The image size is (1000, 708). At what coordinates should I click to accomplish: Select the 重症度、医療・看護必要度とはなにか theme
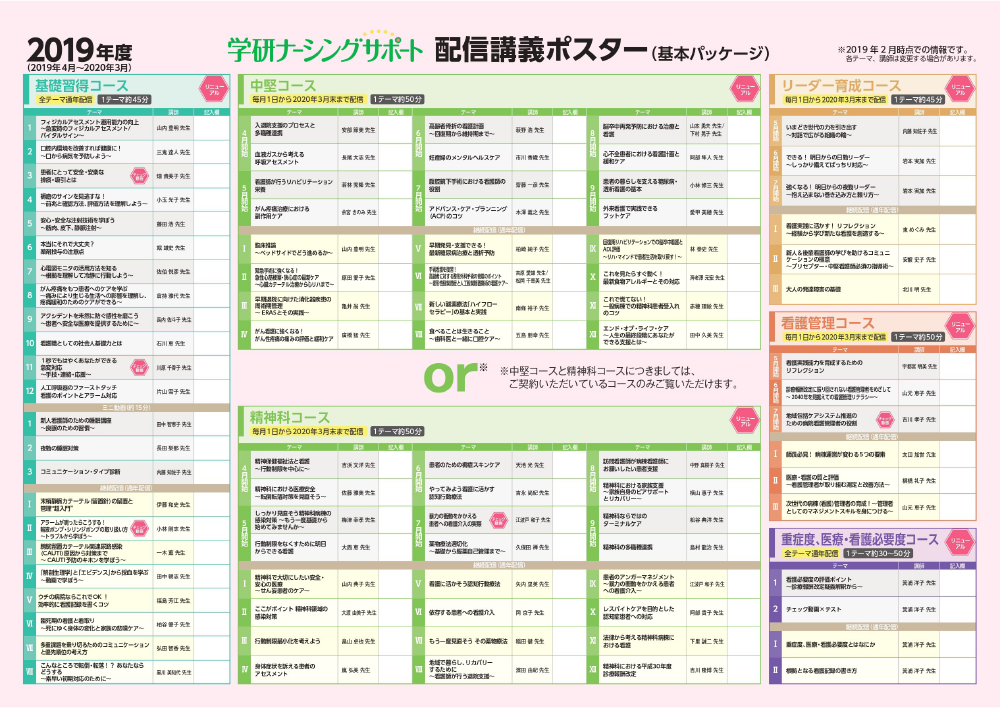pyautogui.click(x=831, y=645)
